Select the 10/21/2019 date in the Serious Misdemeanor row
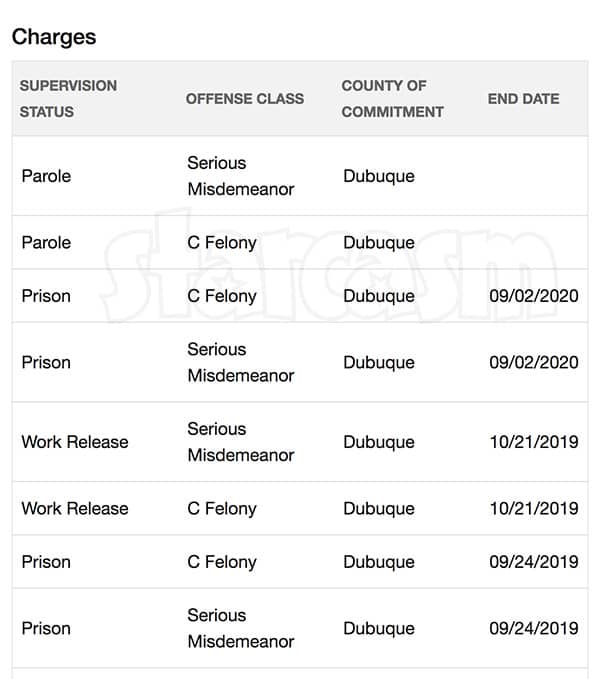The image size is (602, 679). coord(533,442)
